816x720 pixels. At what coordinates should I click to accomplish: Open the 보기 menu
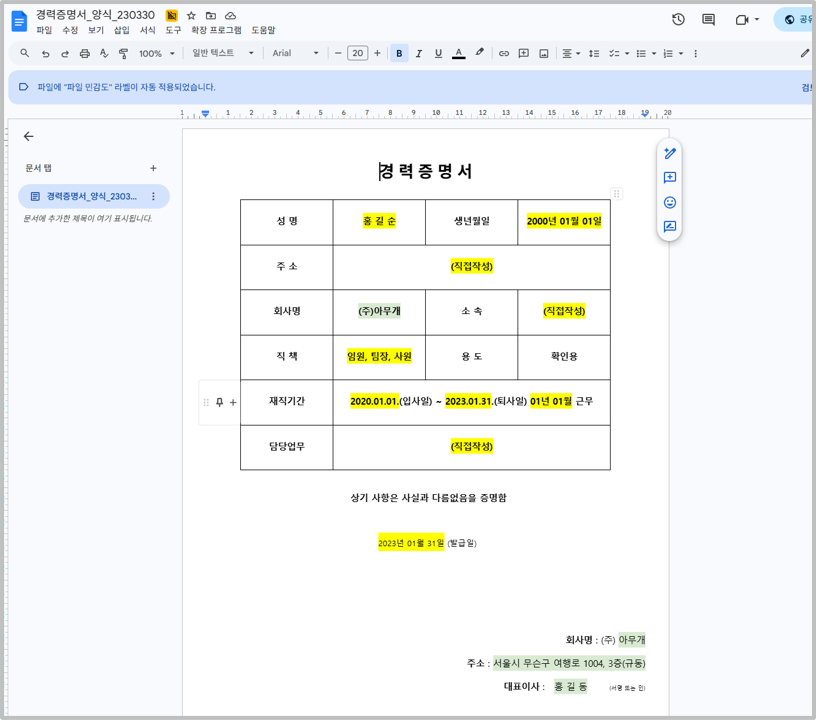pyautogui.click(x=96, y=30)
